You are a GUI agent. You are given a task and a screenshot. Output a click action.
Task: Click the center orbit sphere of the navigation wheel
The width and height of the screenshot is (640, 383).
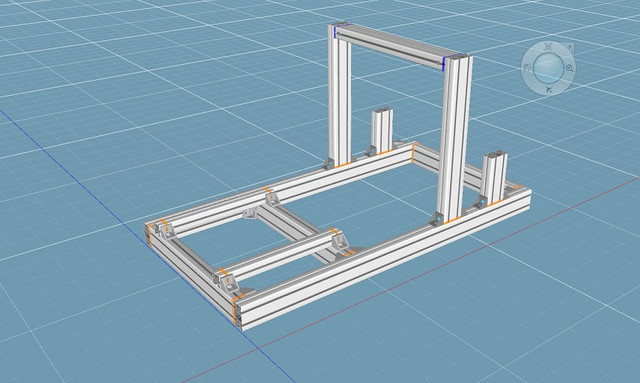(548, 67)
